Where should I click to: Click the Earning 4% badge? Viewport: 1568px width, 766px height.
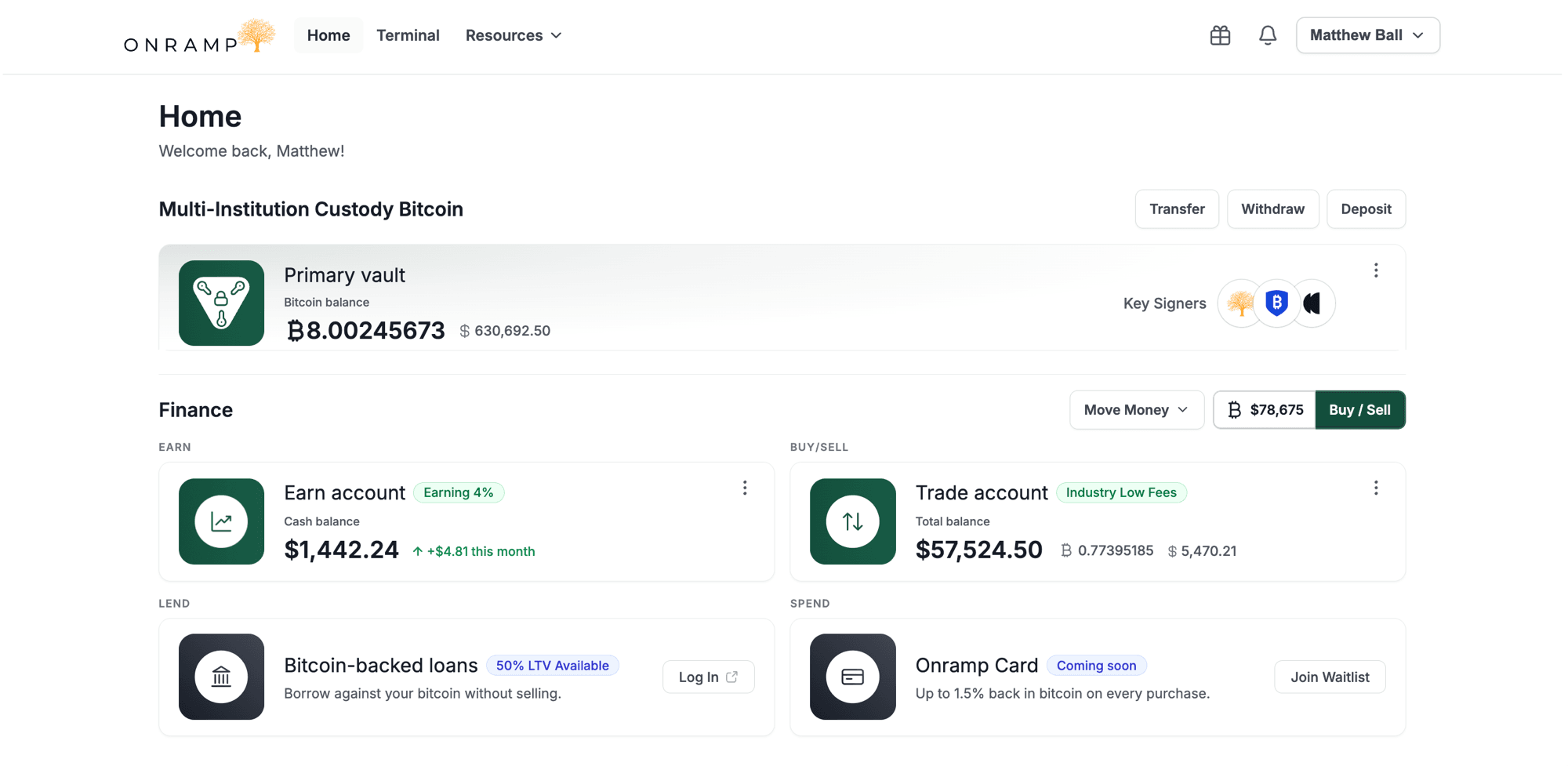(459, 492)
